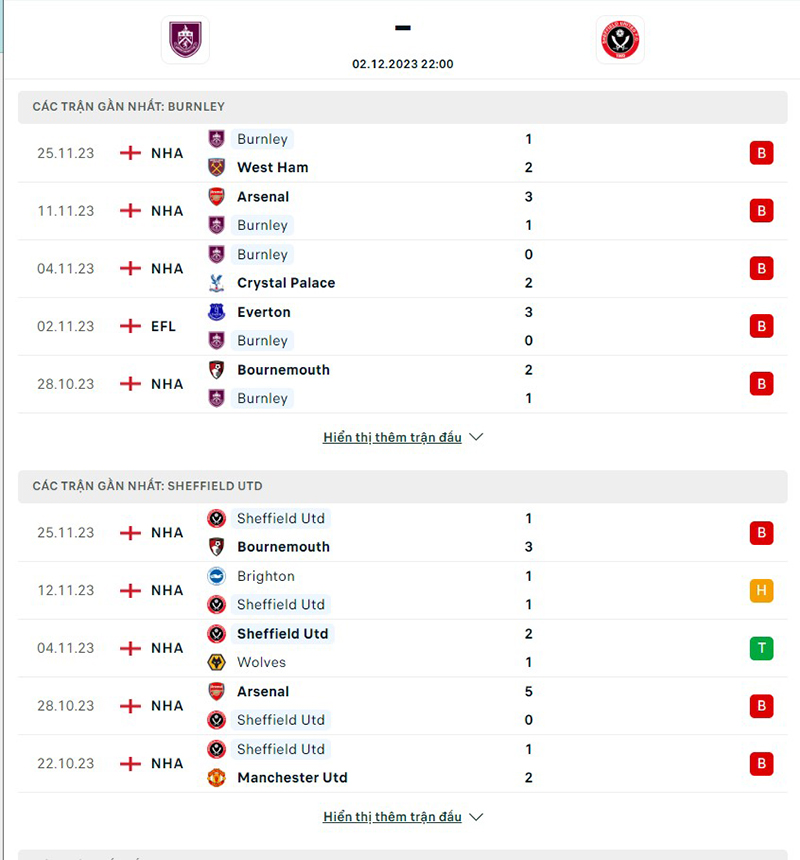Select the Burnley club crest at top

click(x=185, y=40)
